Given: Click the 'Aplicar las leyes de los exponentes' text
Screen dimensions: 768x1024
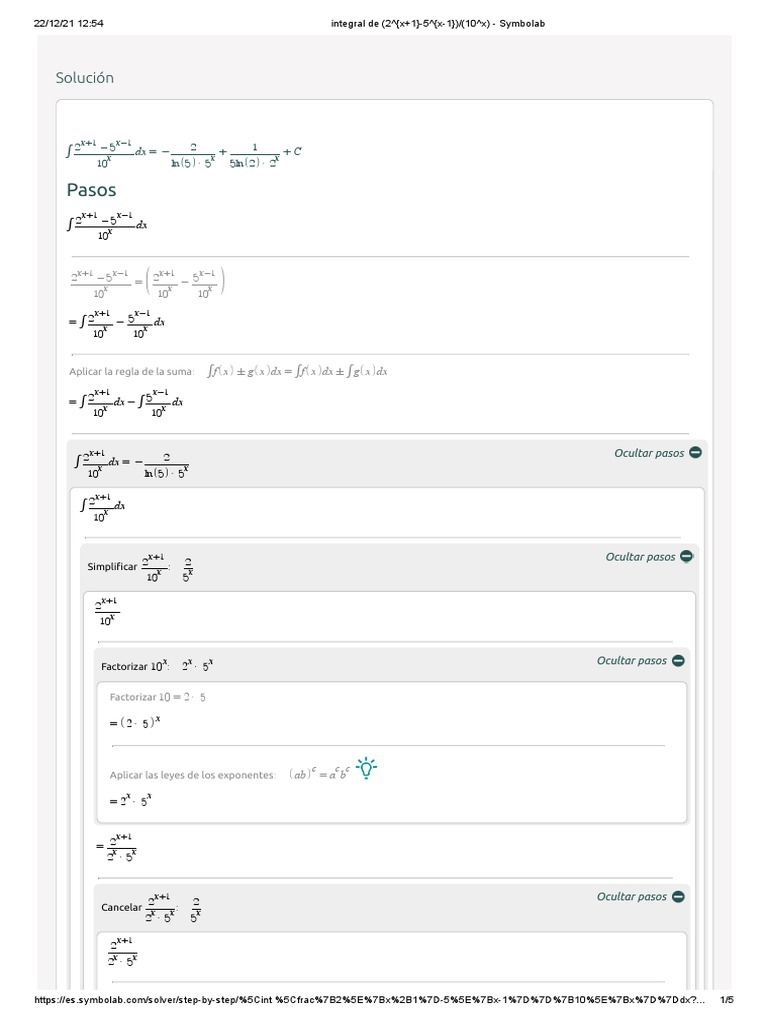Looking at the screenshot, I should click(192, 775).
